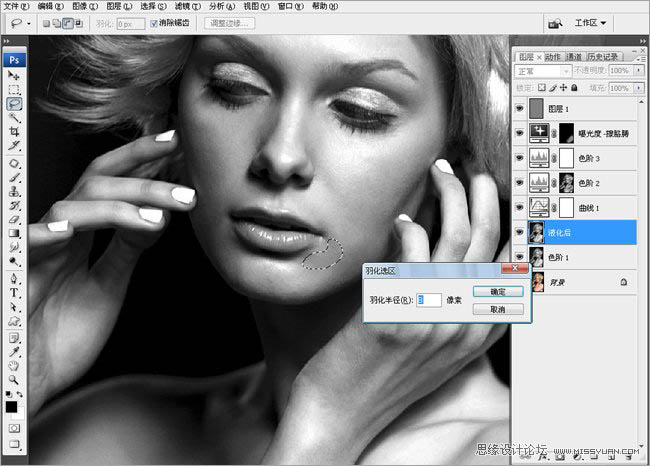The width and height of the screenshot is (650, 466).
Task: Hide the 图层 1 layer
Action: point(520,106)
